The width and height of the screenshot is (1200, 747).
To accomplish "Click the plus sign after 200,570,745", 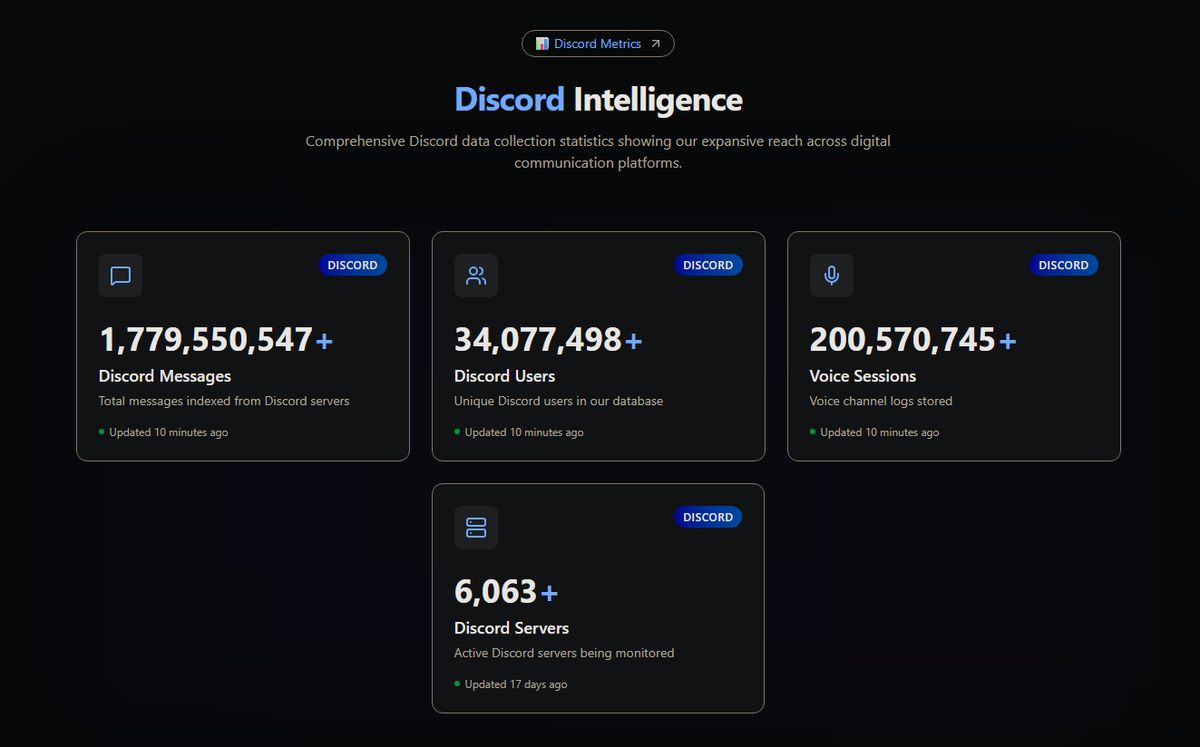I will (1008, 342).
